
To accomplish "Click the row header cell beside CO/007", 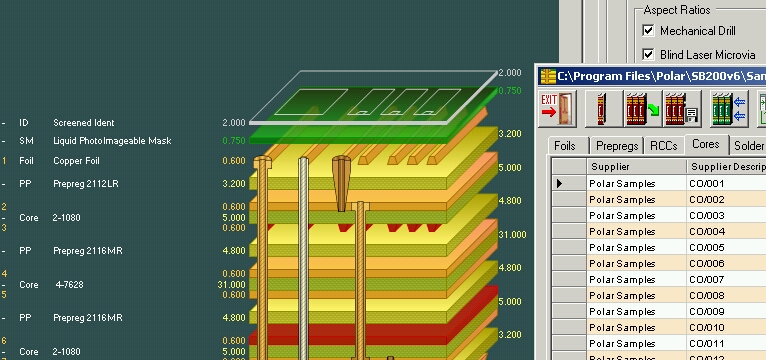I will [569, 279].
